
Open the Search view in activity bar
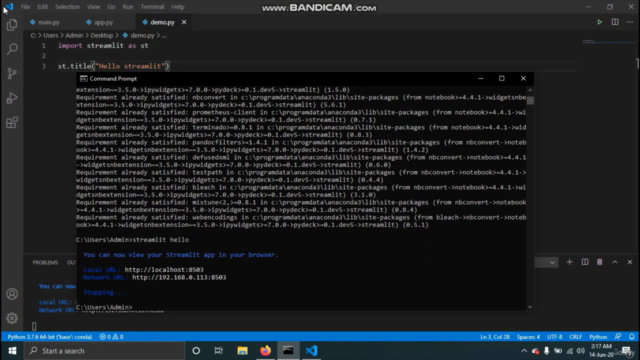click(x=12, y=49)
